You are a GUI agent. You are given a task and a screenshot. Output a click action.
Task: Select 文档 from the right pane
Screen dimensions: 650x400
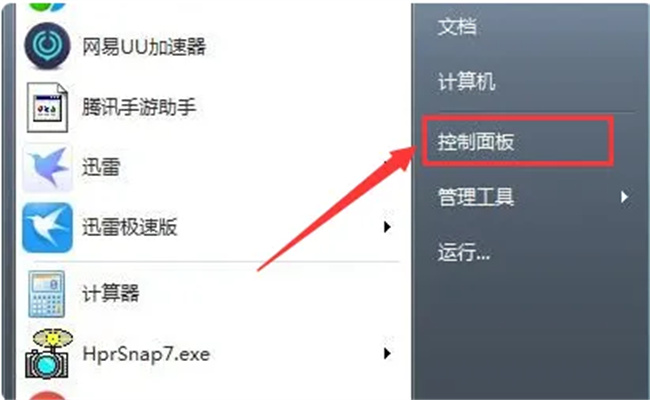pyautogui.click(x=457, y=27)
